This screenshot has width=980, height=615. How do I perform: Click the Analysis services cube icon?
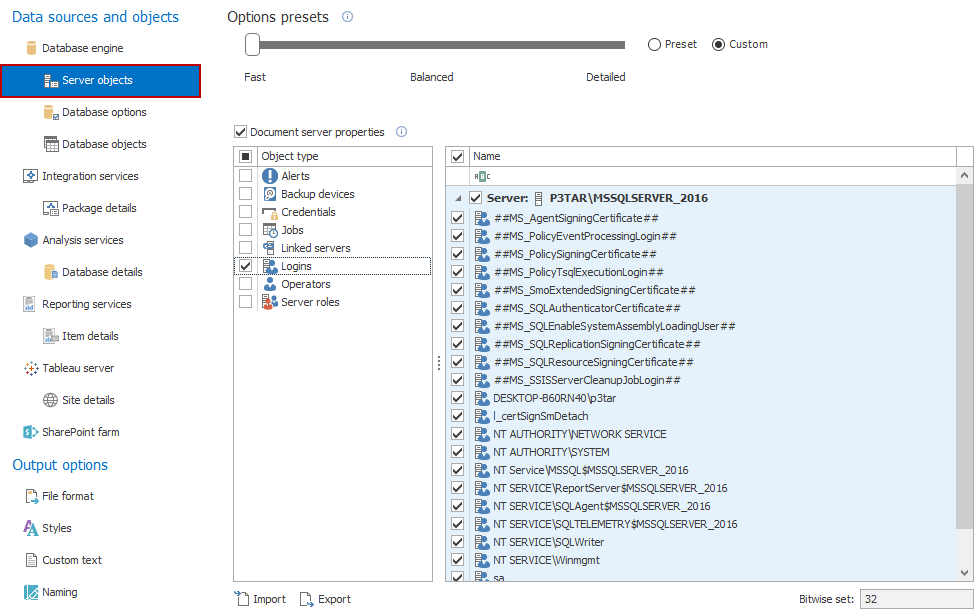point(31,240)
